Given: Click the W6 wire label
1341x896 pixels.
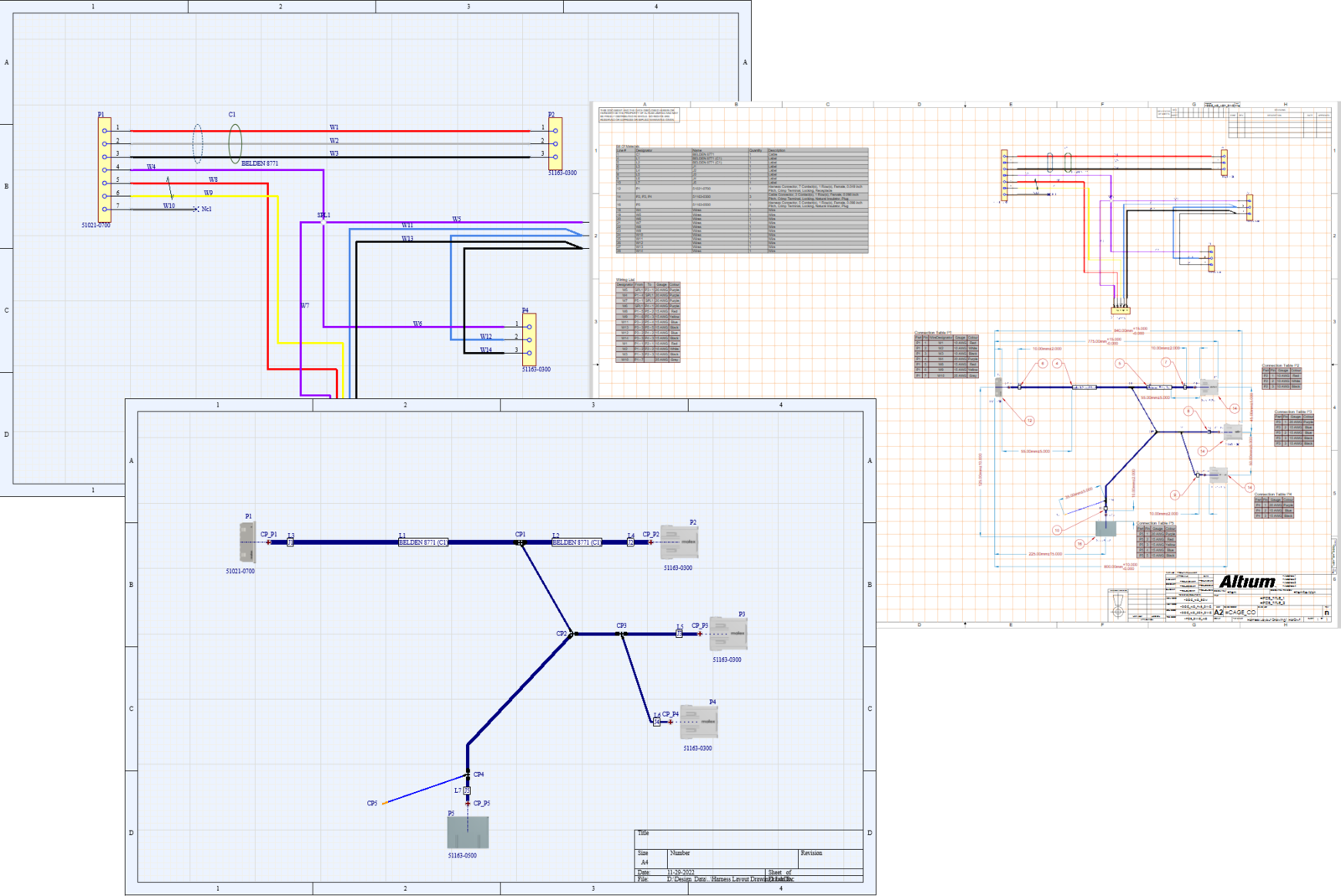Looking at the screenshot, I should (417, 324).
